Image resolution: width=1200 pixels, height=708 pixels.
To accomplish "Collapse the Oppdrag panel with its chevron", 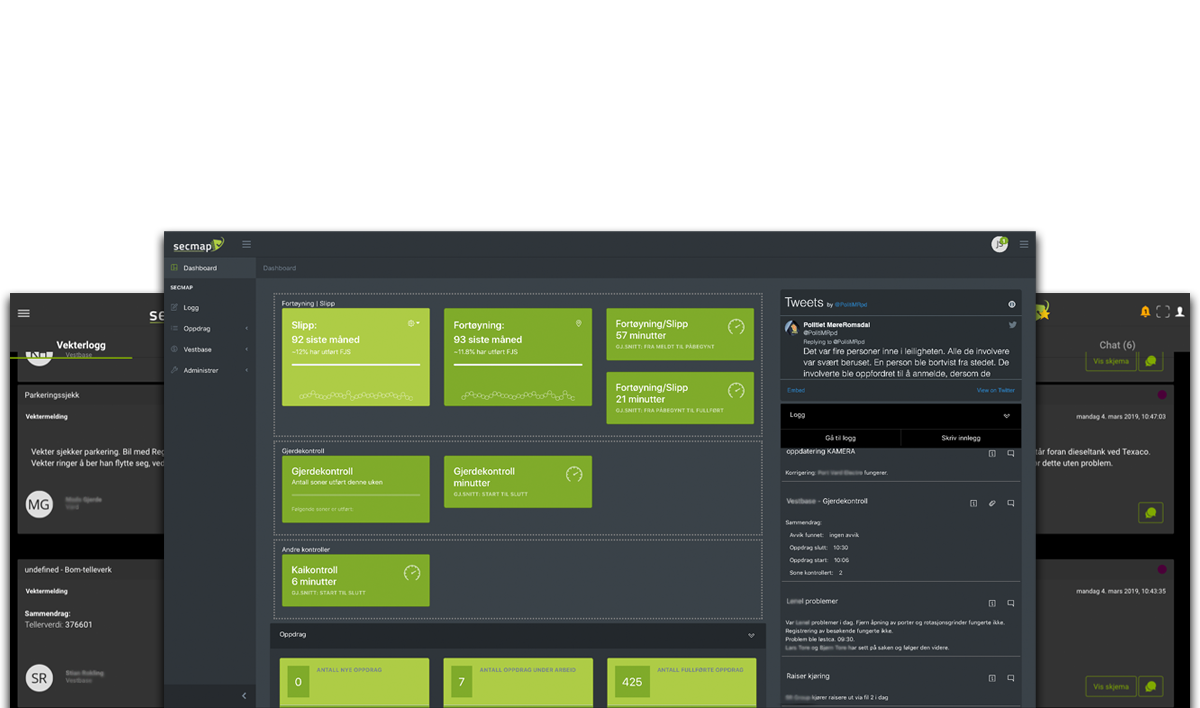I will point(751,635).
